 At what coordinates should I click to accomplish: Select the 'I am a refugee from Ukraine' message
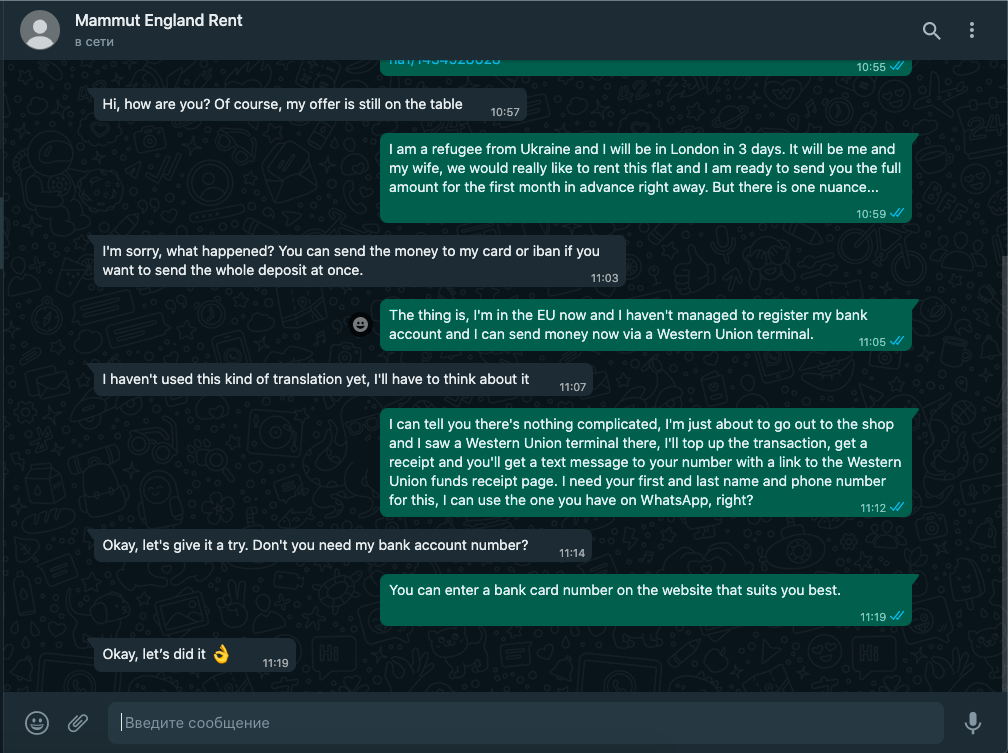pos(645,178)
